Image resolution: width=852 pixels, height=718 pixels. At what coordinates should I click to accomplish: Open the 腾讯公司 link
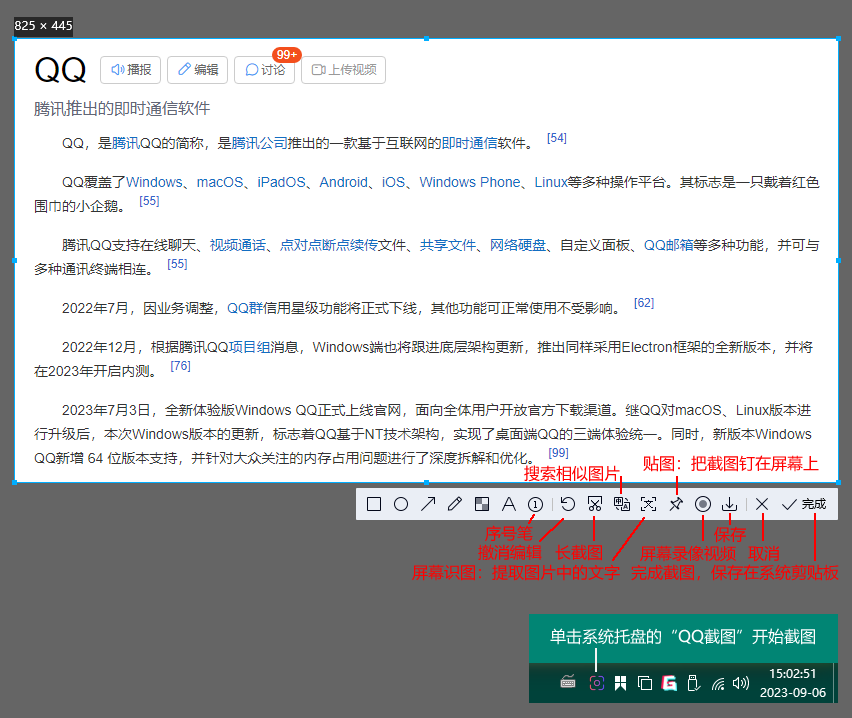click(260, 143)
